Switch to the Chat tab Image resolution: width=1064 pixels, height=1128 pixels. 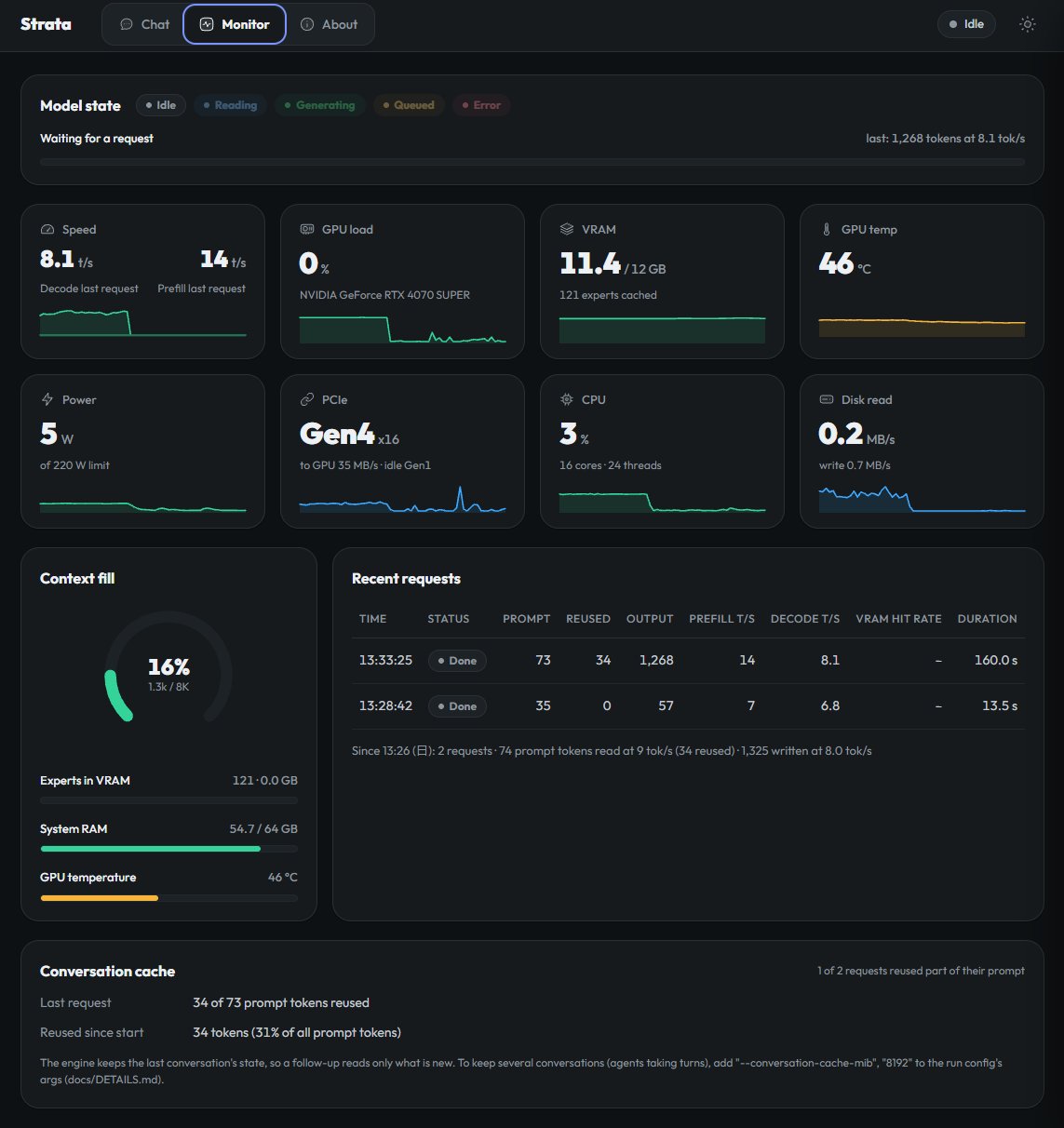145,24
